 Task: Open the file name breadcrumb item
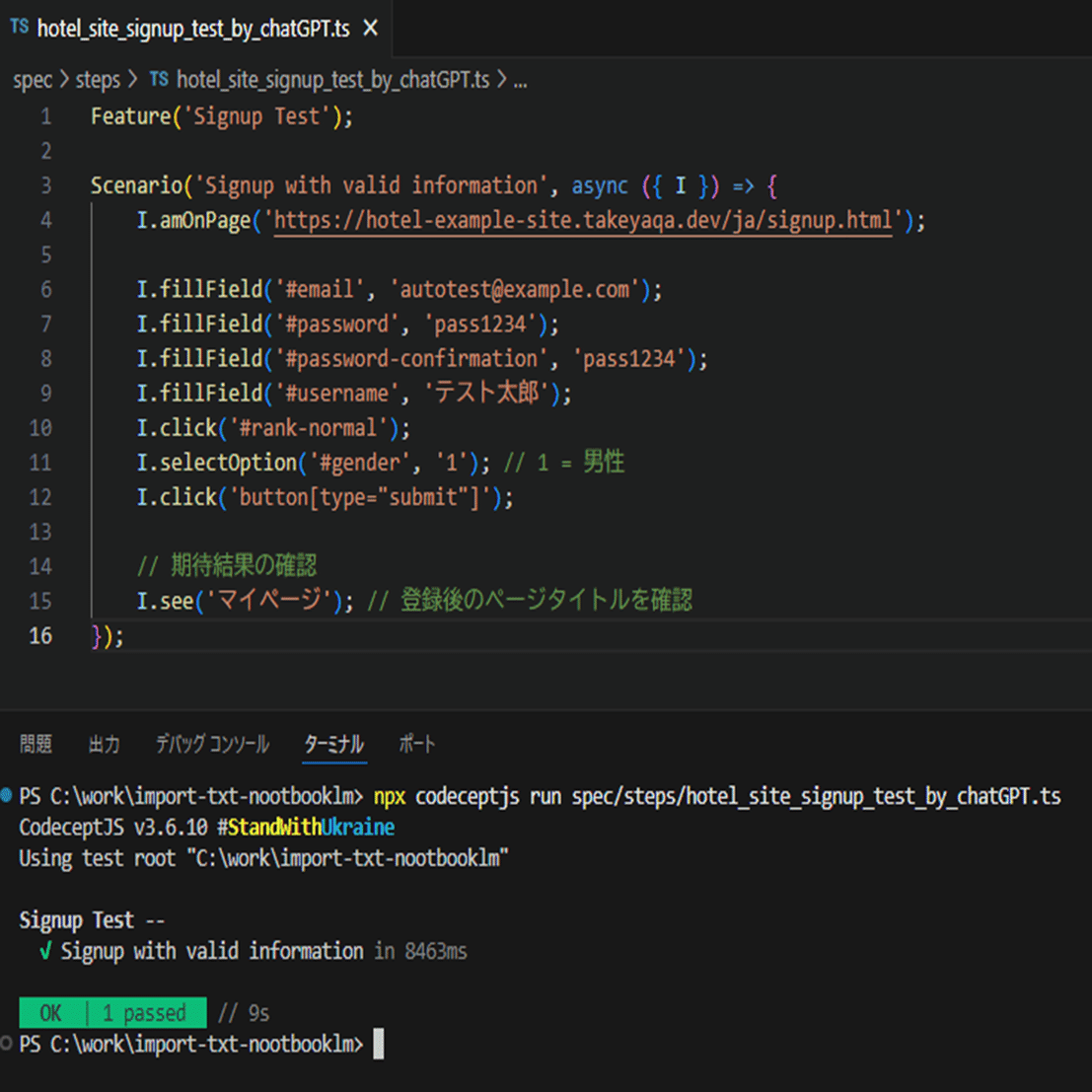[332, 80]
